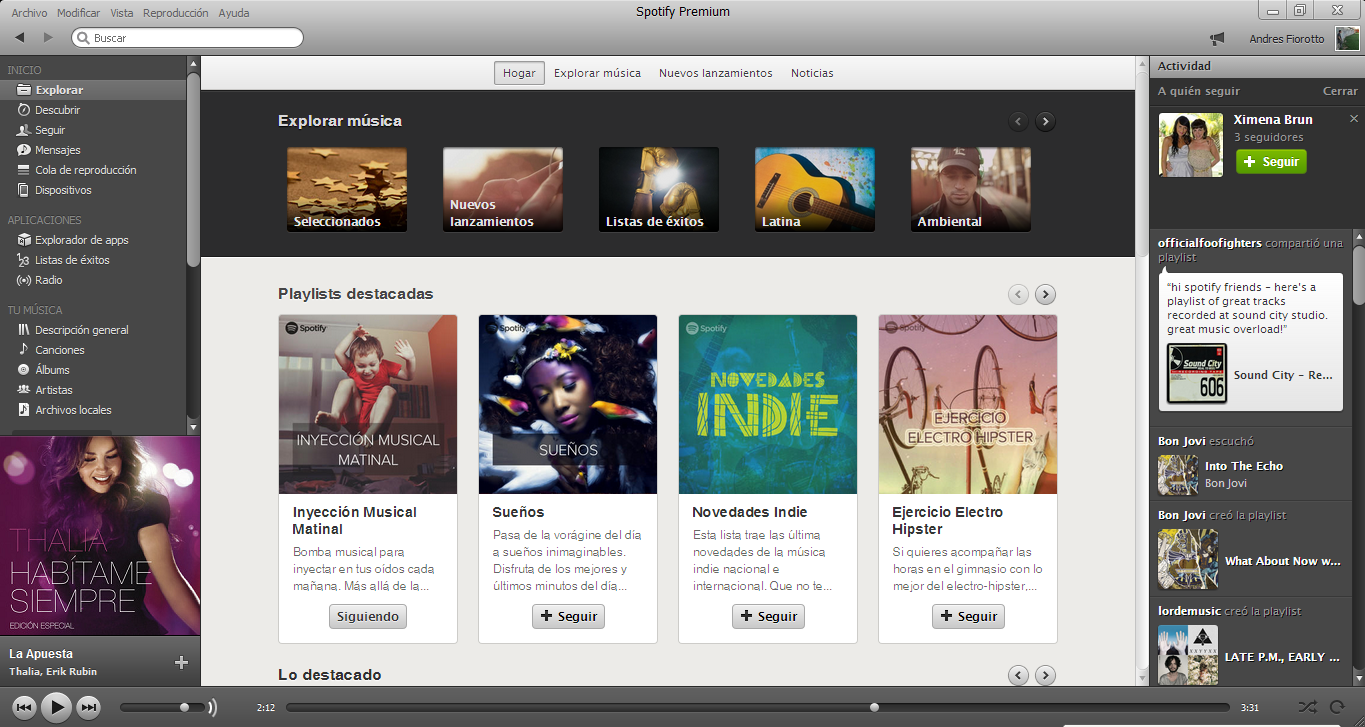Show previous Explorar música categories
Screen dimensions: 1365x727
point(1018,122)
